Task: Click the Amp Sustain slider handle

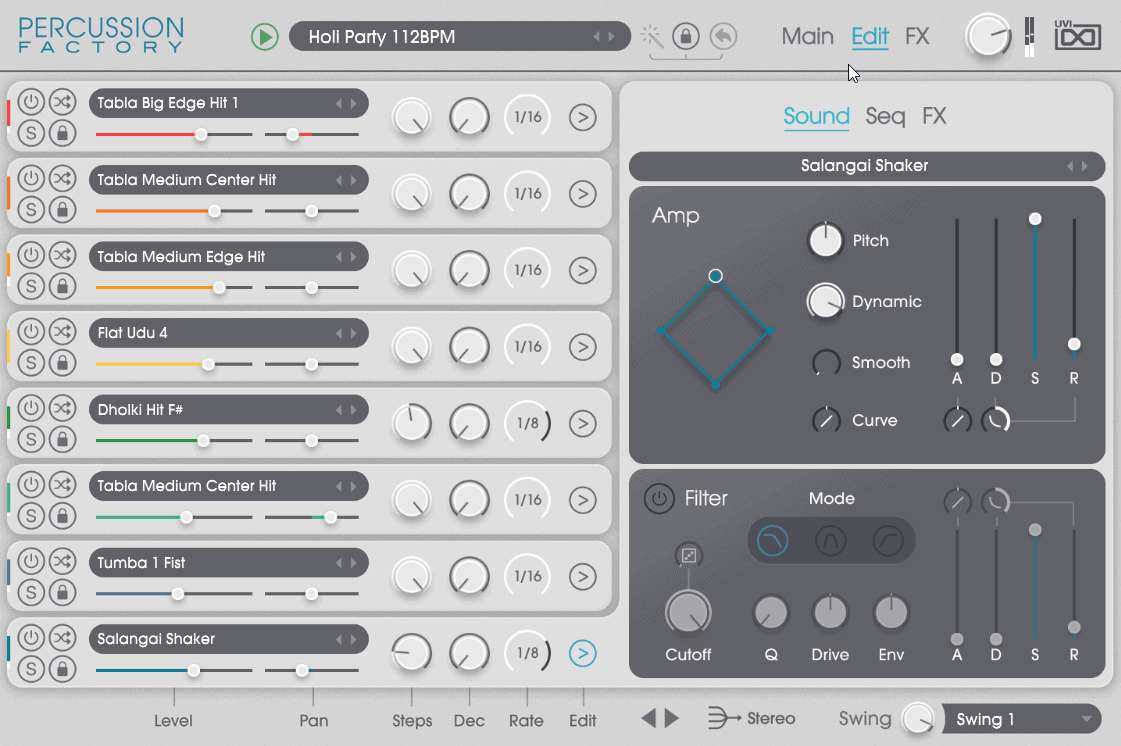Action: click(1035, 218)
